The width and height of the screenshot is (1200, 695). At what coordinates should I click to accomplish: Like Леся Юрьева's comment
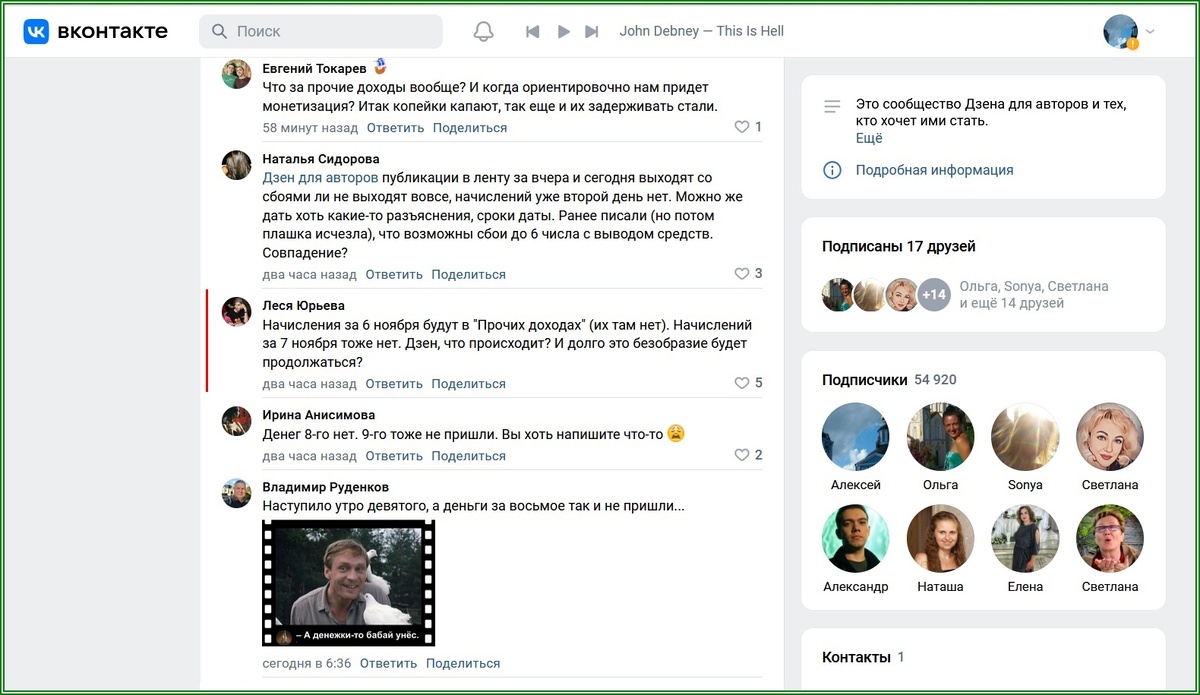tap(740, 382)
